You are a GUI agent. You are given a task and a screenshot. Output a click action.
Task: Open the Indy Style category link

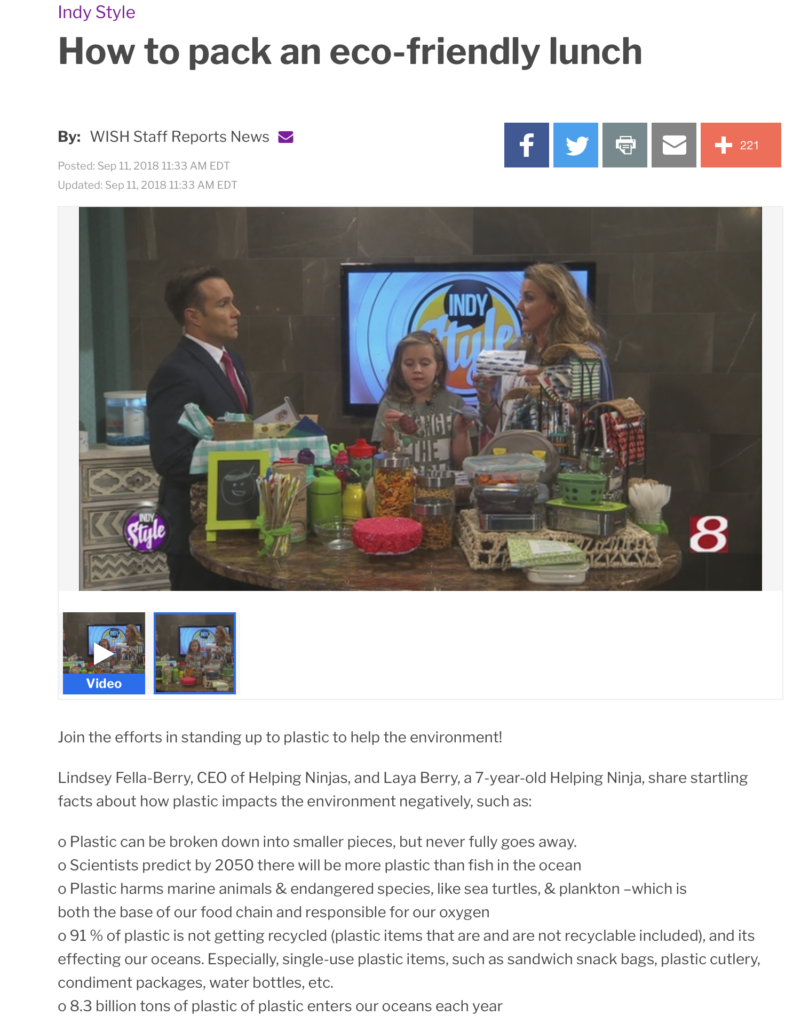pyautogui.click(x=97, y=12)
